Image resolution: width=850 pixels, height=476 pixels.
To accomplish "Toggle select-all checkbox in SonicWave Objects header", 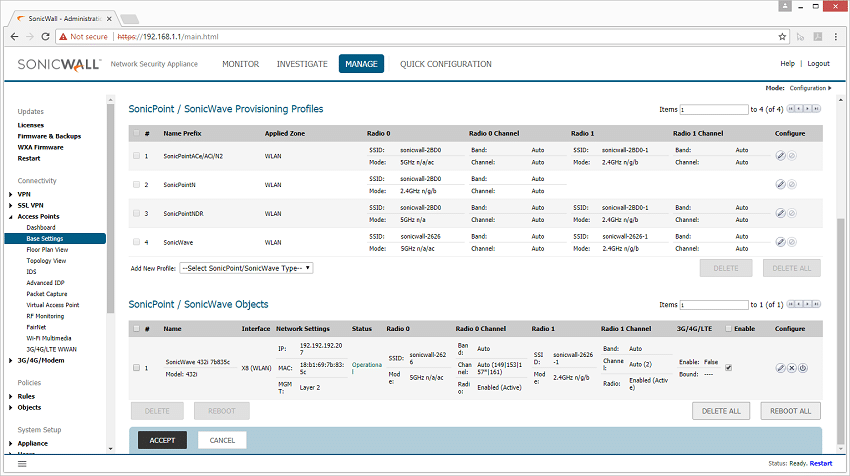I will [136, 329].
